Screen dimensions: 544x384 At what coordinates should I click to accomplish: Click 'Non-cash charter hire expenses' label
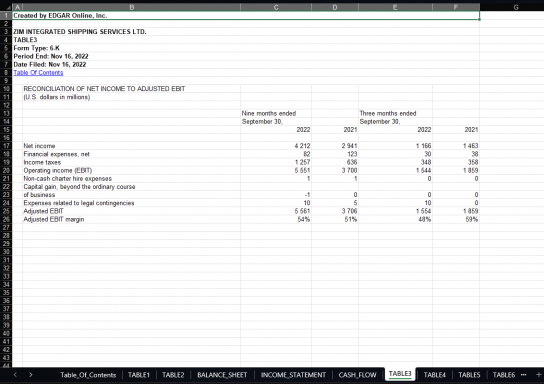click(68, 178)
